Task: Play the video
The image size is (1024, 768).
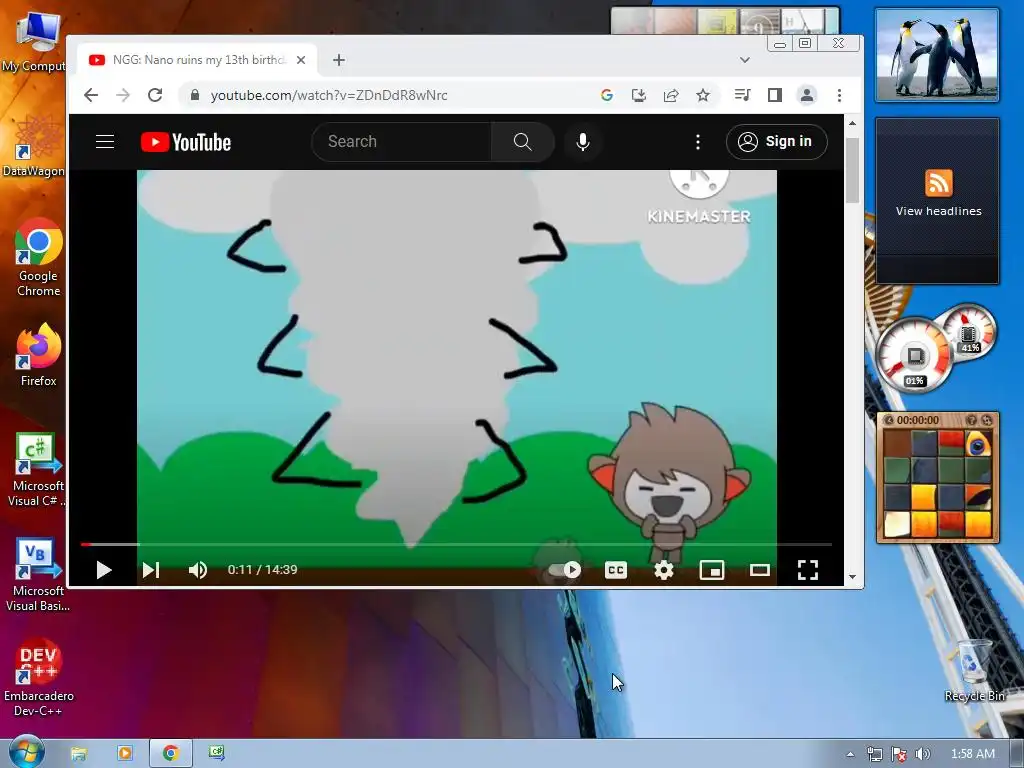Action: coord(103,570)
